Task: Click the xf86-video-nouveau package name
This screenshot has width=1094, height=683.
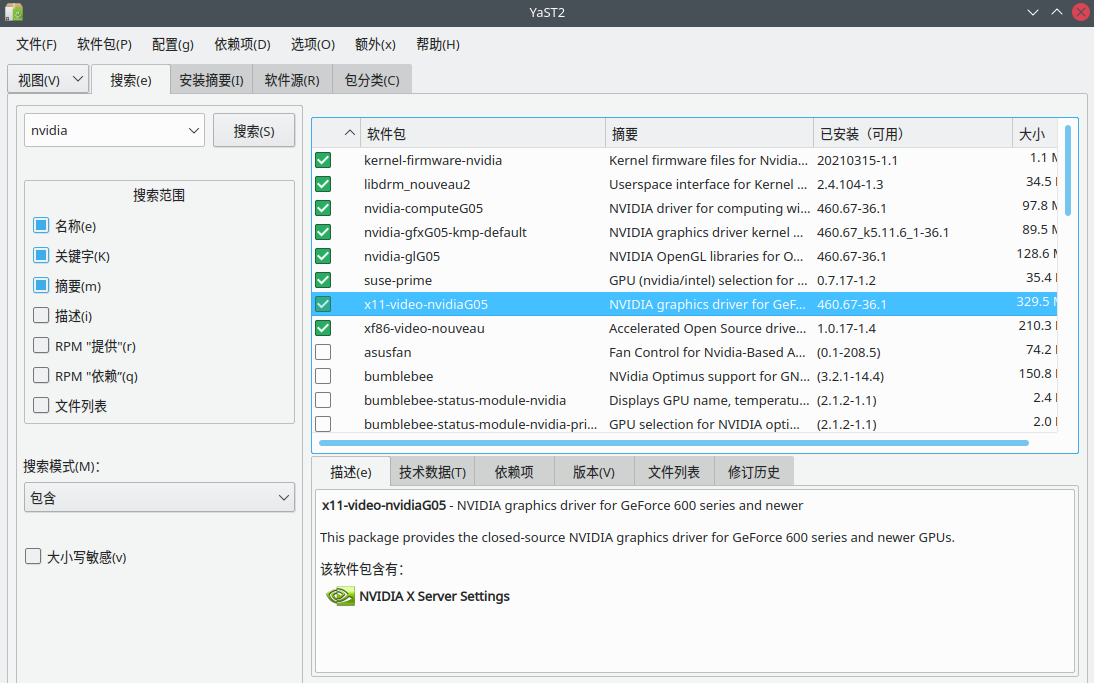Action: coord(424,328)
